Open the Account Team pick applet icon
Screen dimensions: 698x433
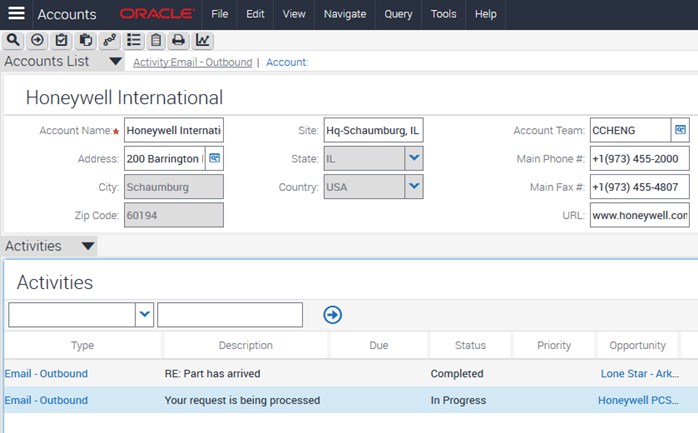pos(680,130)
